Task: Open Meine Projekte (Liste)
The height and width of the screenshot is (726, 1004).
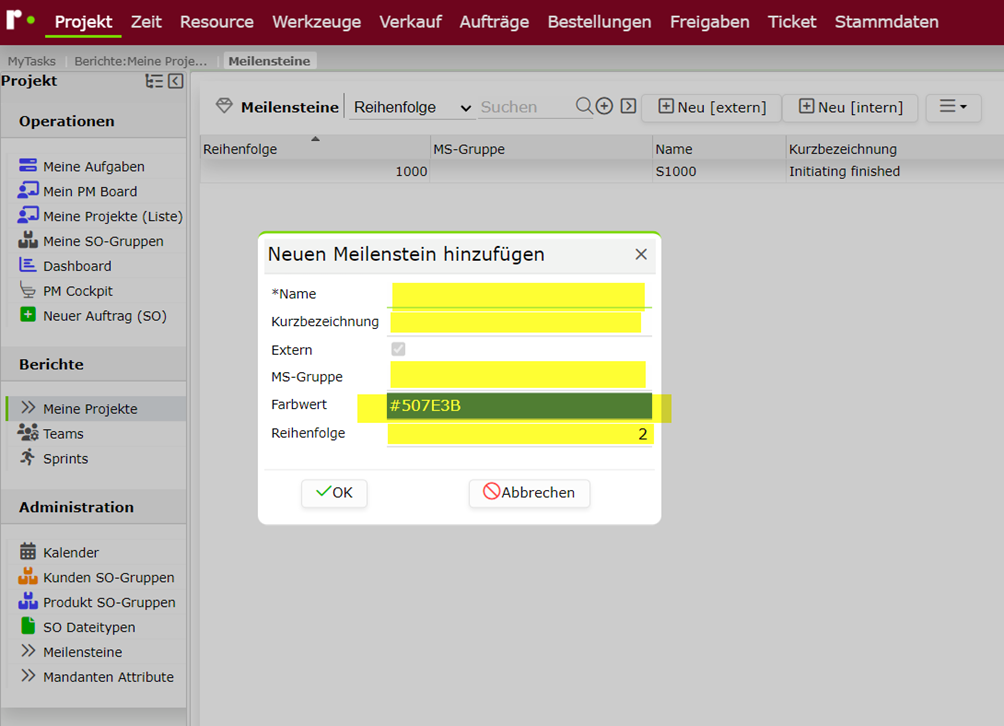Action: [100, 216]
